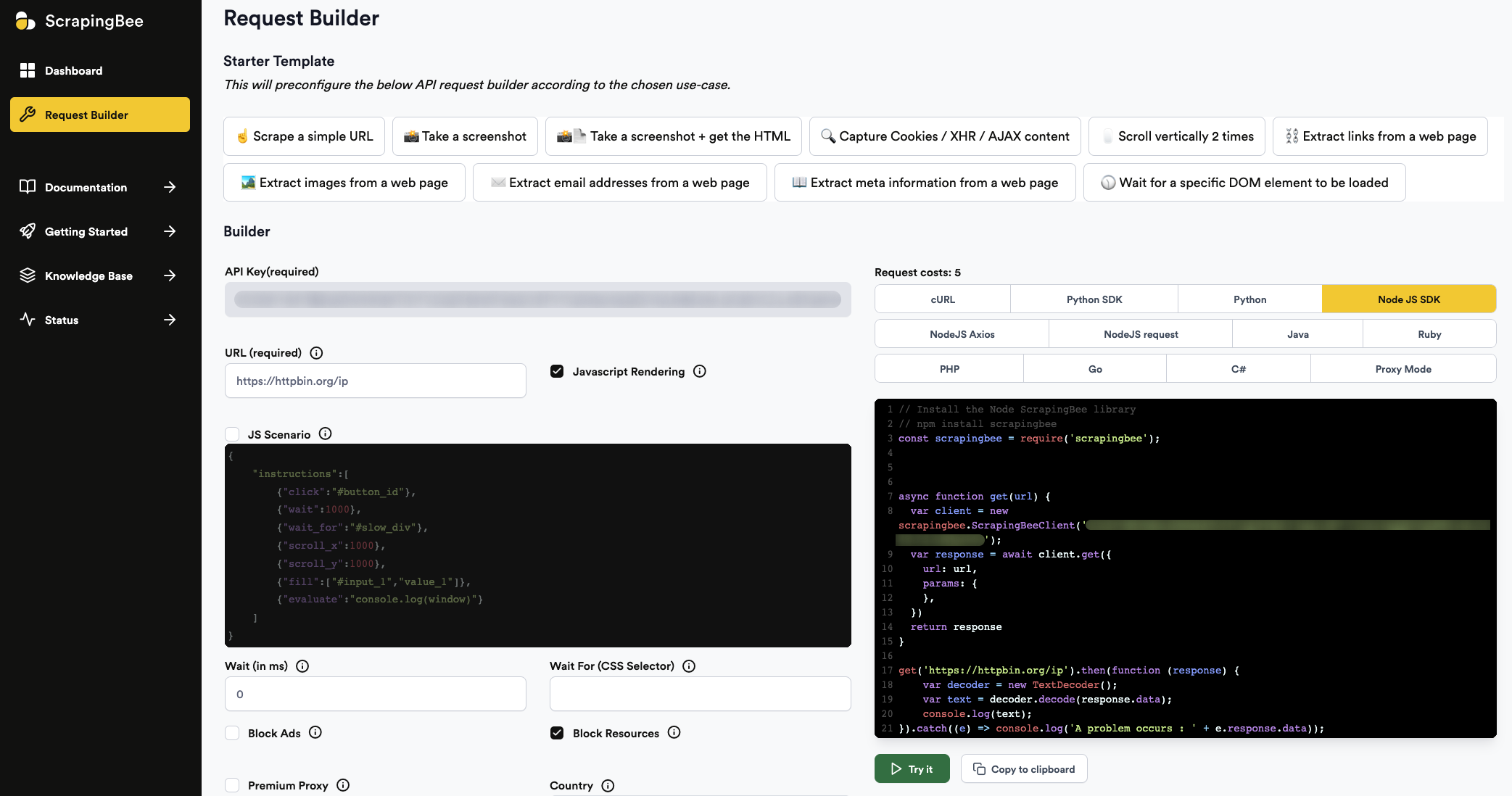
Task: Click the URL input showing httpbin.org/ip
Action: pyautogui.click(x=375, y=380)
